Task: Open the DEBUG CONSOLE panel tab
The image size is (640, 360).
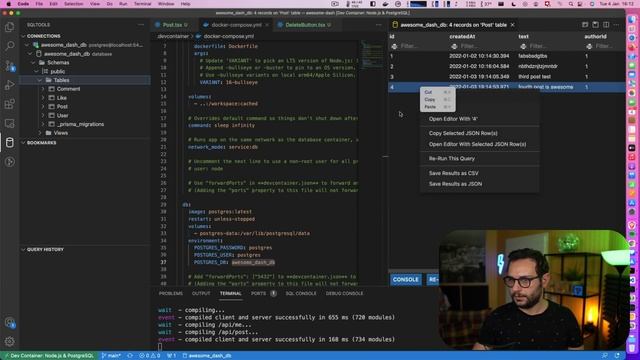Action: click(344, 293)
